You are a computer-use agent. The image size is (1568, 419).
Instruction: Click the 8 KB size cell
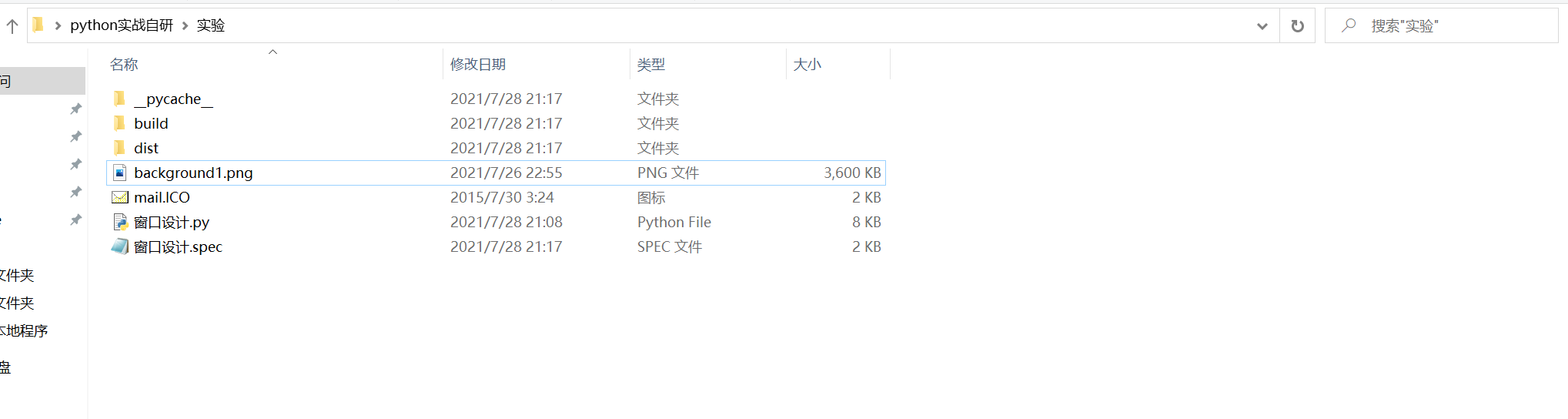tap(867, 222)
